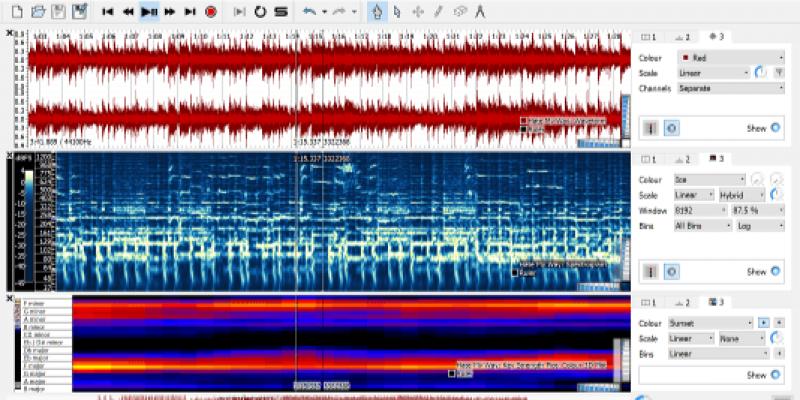Toggle Loop playback icon
The width and height of the screenshot is (800, 400).
260,12
